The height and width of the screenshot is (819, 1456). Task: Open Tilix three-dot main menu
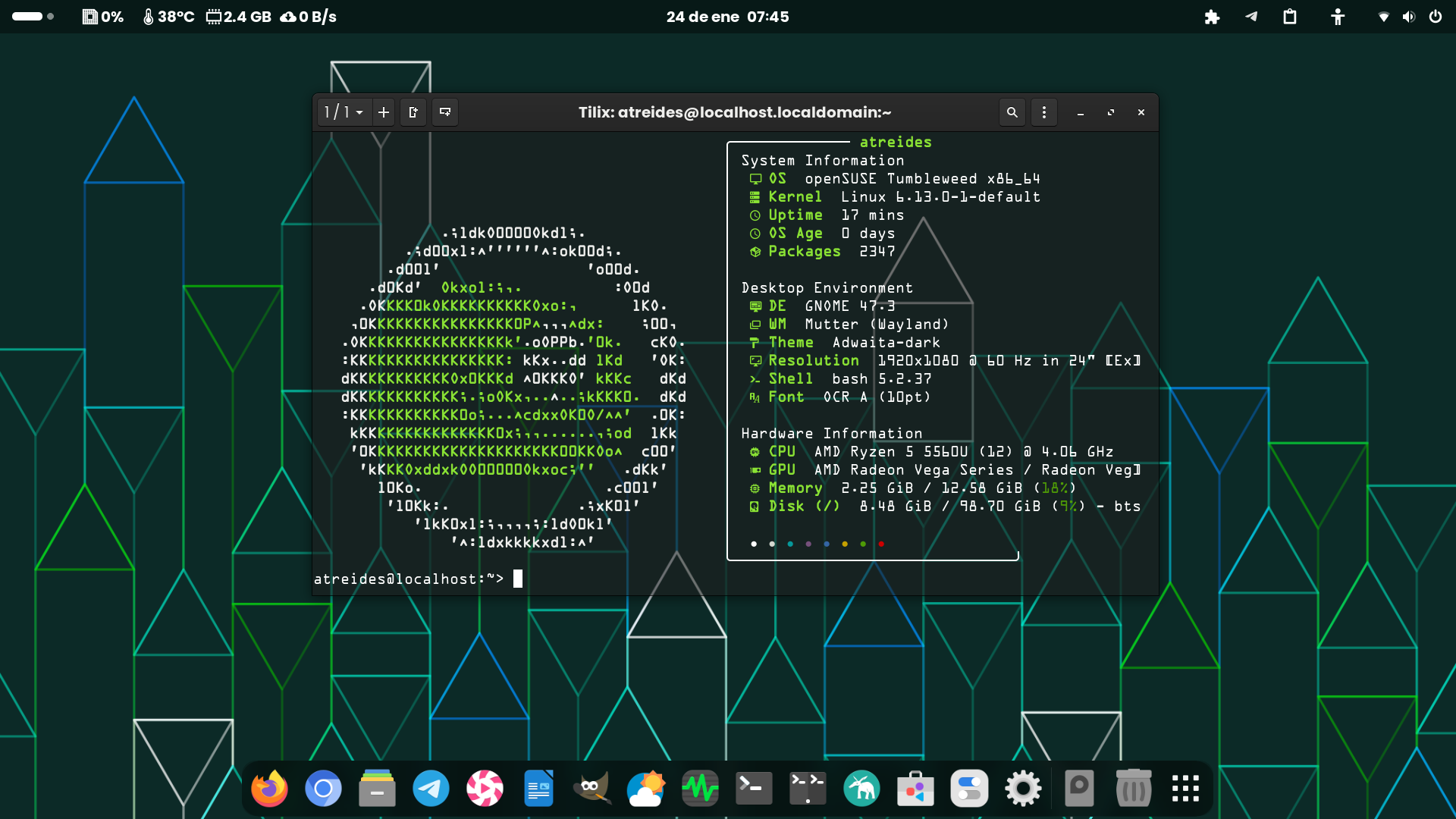tap(1044, 112)
